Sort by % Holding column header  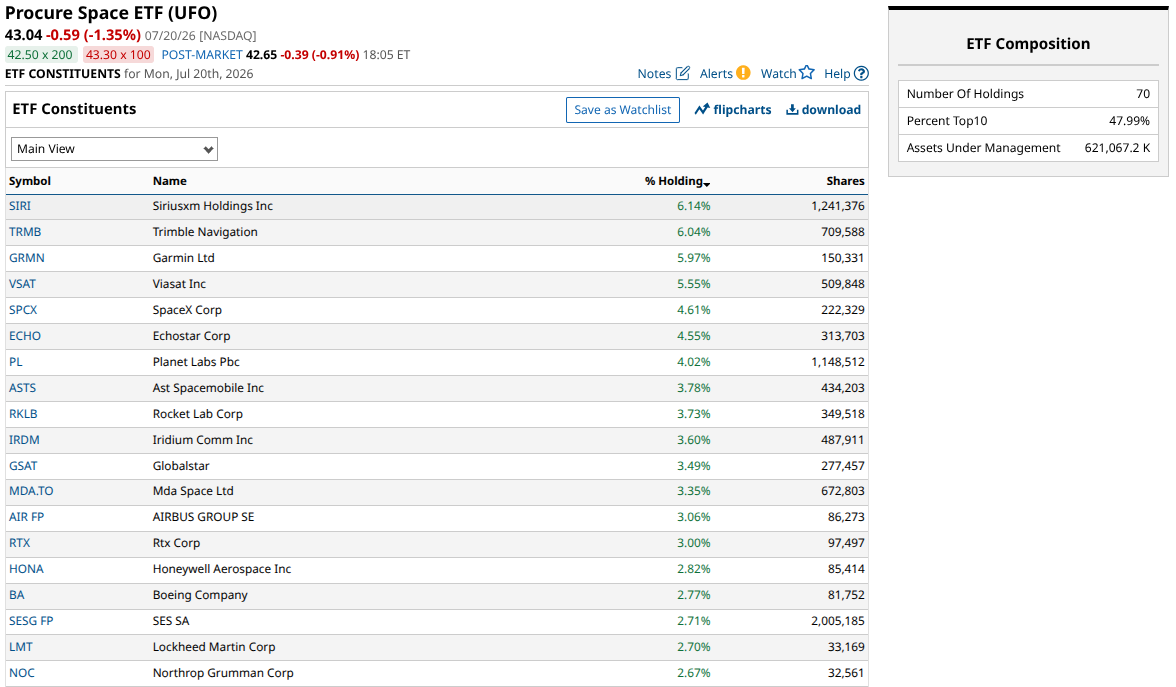point(677,181)
